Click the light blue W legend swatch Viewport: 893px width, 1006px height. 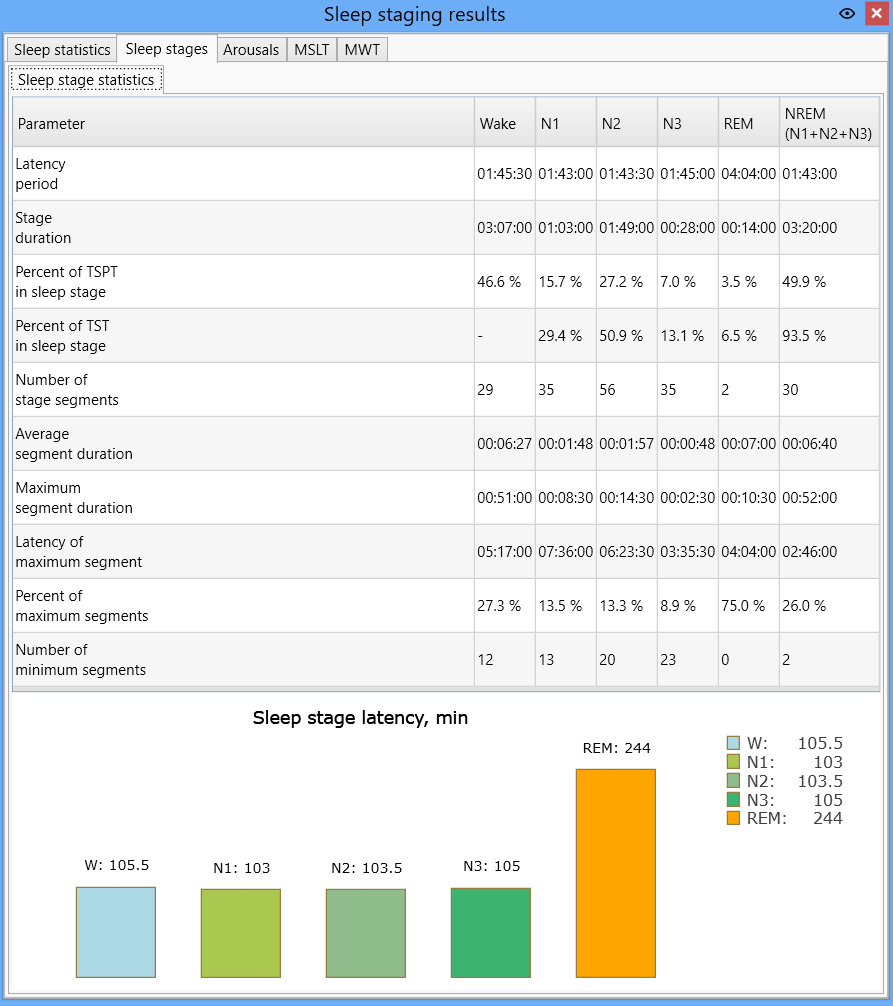(733, 743)
